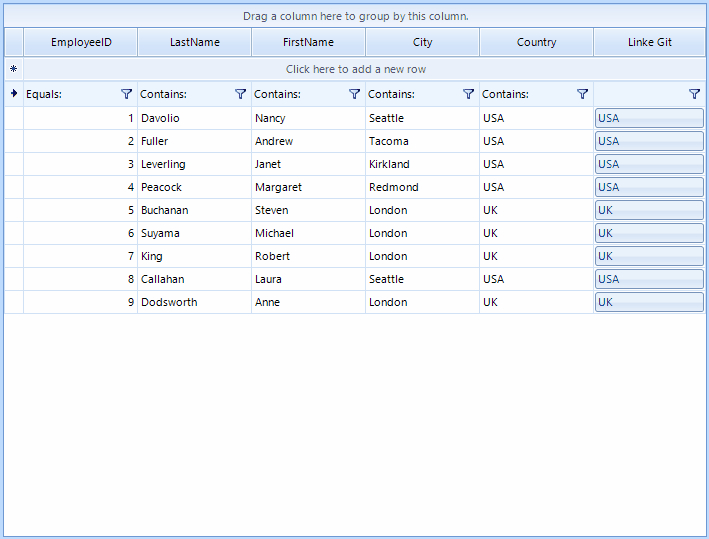Screen dimensions: 709x539
Task: Click the new row asterisk indicator
Action: 14,69
